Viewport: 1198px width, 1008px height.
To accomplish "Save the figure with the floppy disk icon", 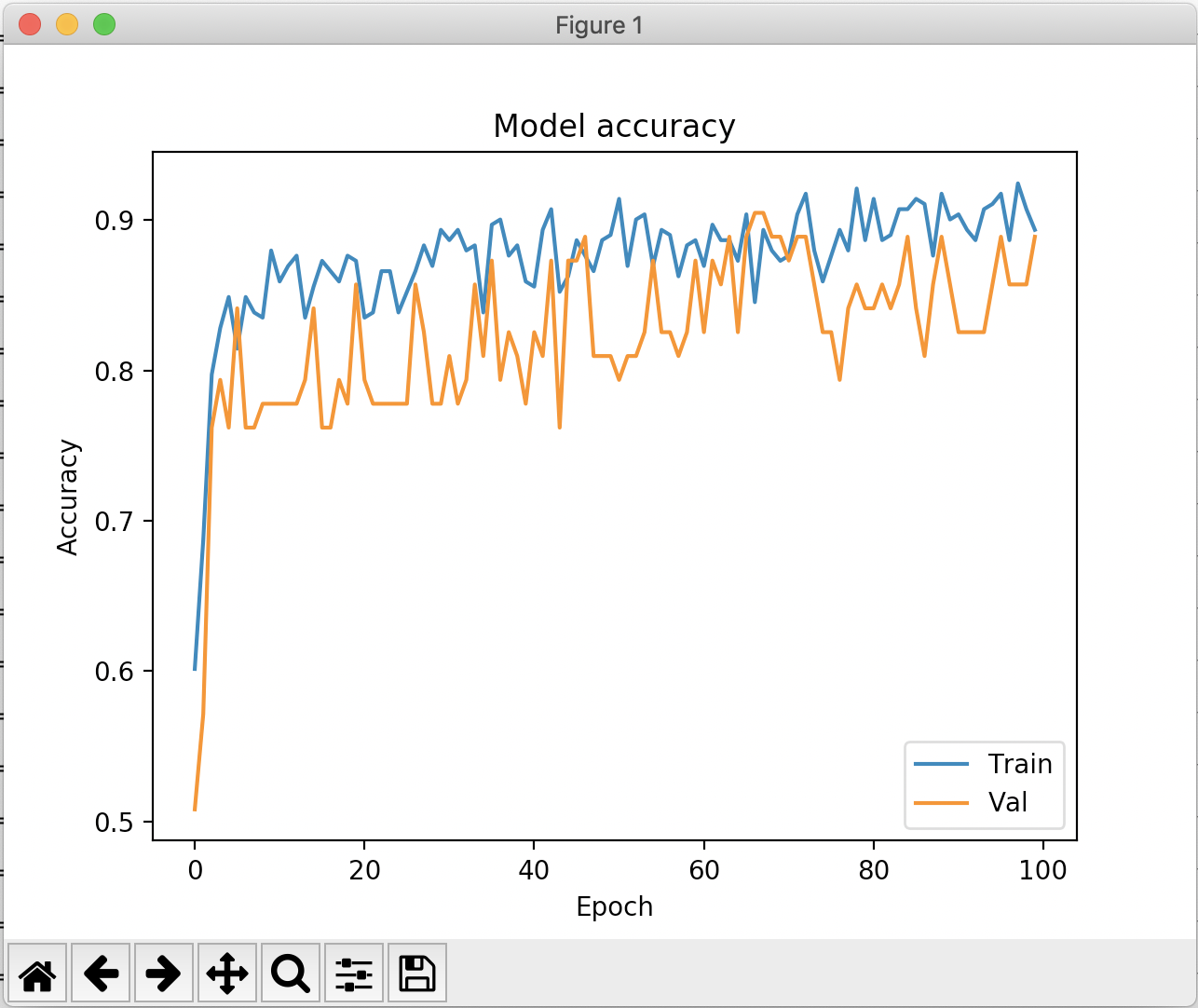I will [x=417, y=974].
